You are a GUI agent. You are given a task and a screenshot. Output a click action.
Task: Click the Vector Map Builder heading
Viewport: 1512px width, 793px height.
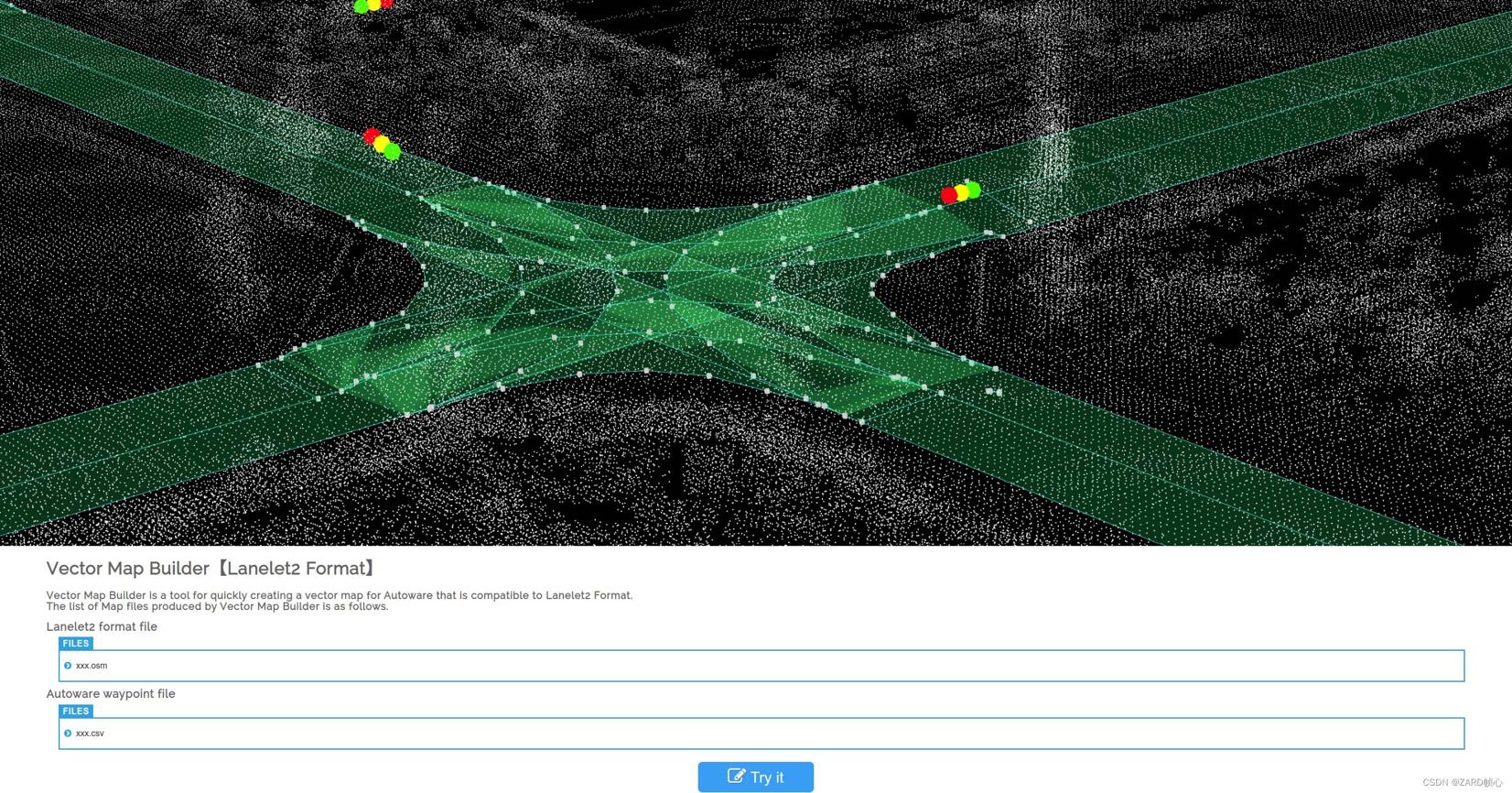(211, 569)
